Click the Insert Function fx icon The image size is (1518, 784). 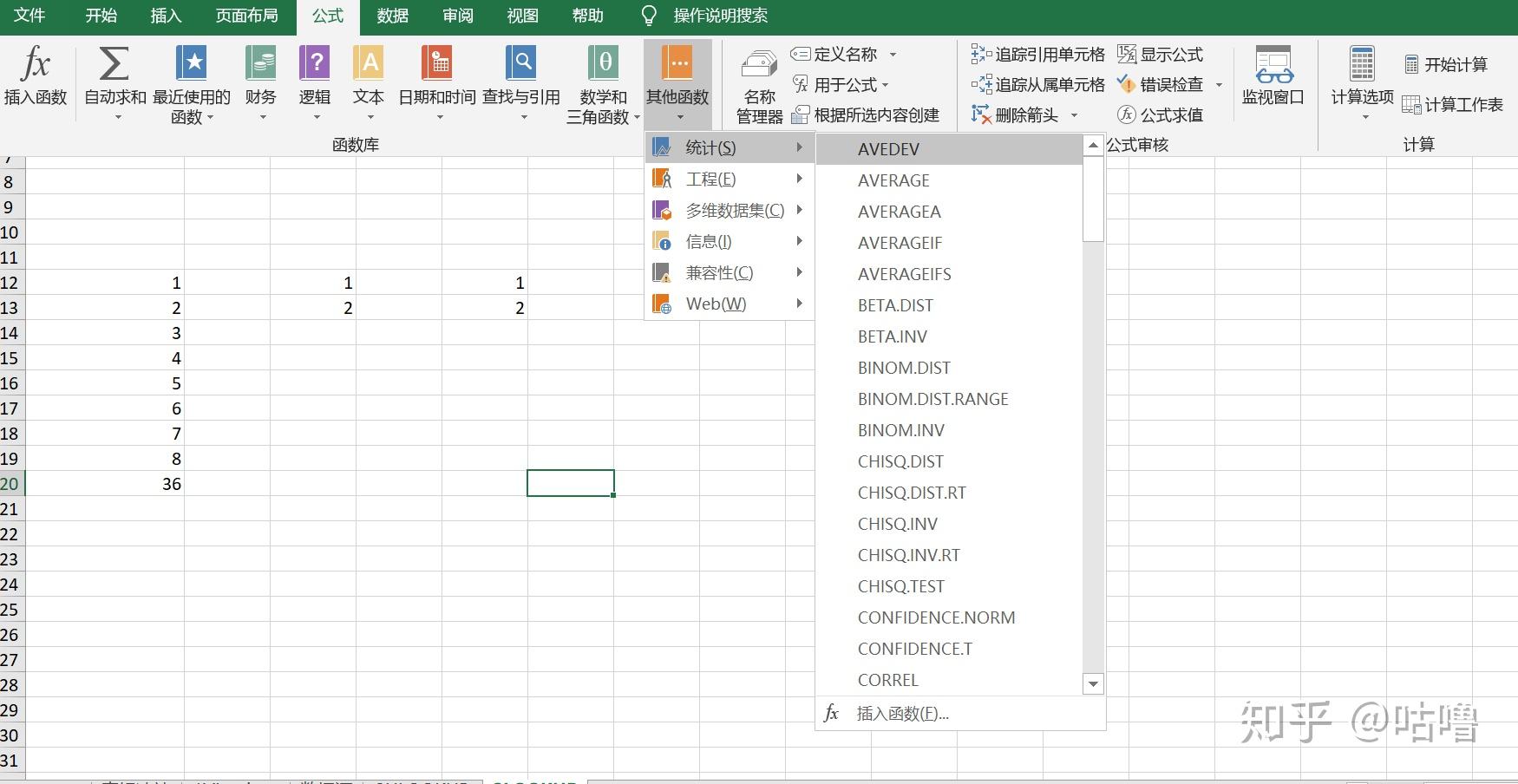point(36,63)
